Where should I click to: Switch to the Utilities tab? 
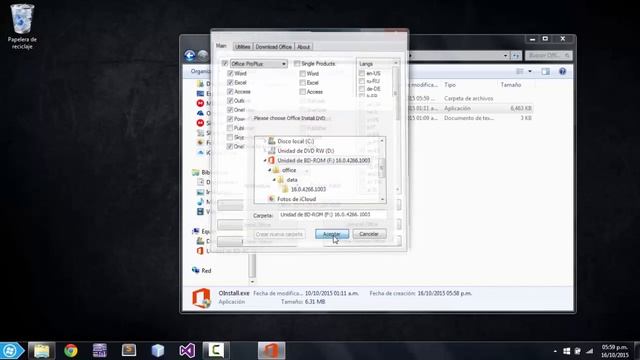[242, 47]
